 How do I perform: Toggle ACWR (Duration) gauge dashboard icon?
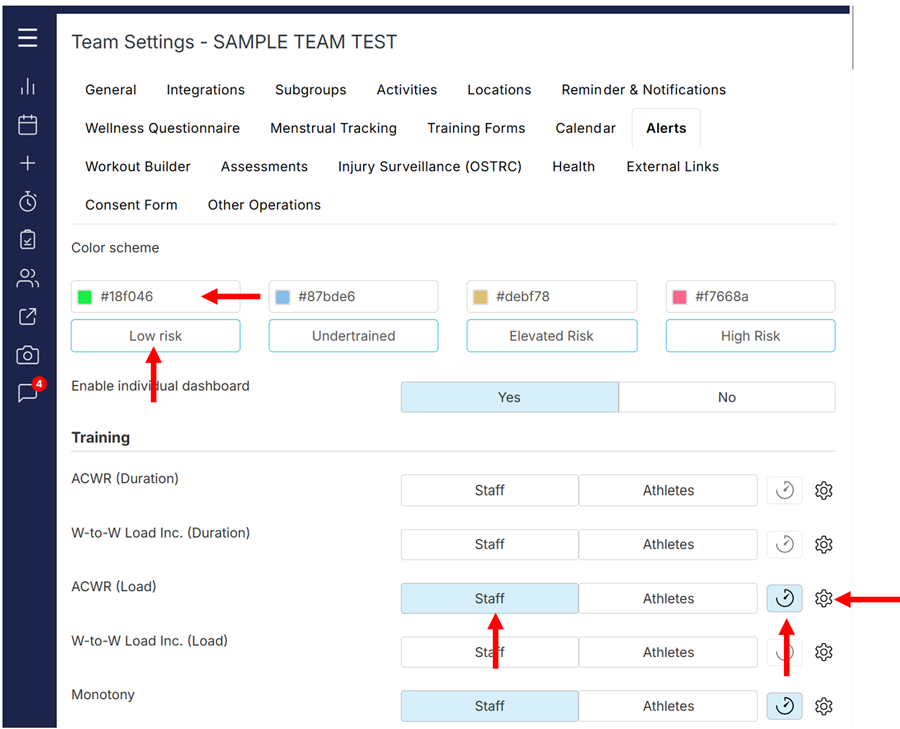click(x=785, y=490)
